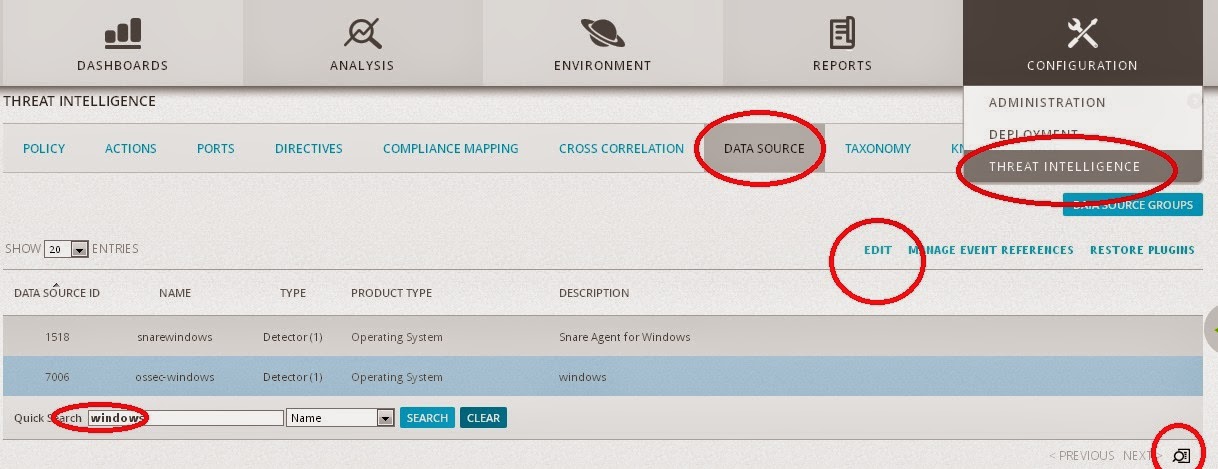1218x469 pixels.
Task: Select Threat Intelligence in Configuration menu
Action: point(1064,167)
